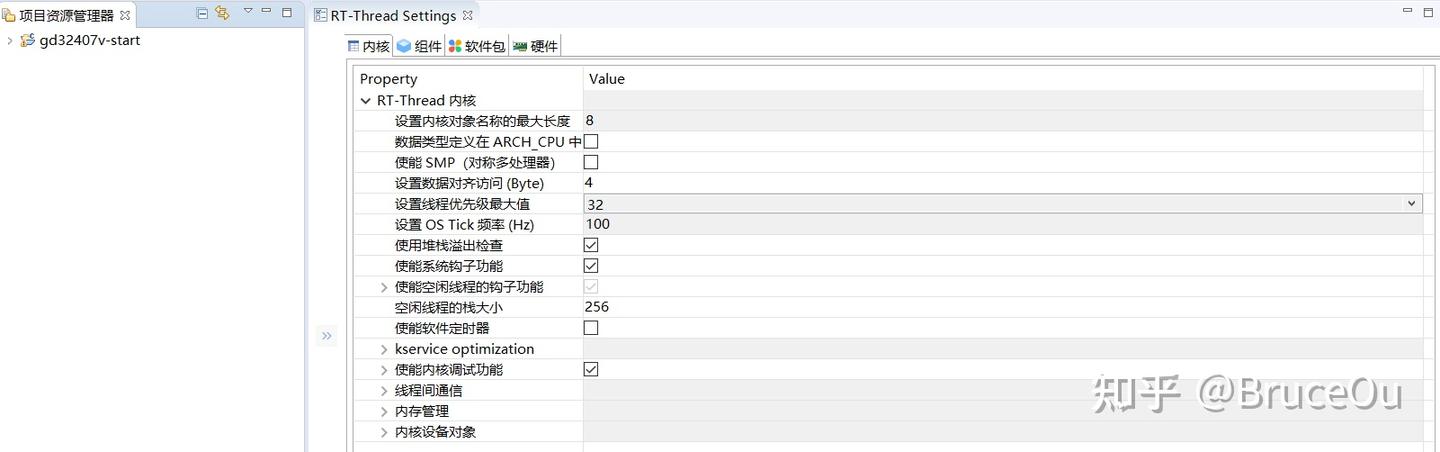Screen dimensions: 1440x452
Task: Switch to the 组件 tab
Action: 419,46
